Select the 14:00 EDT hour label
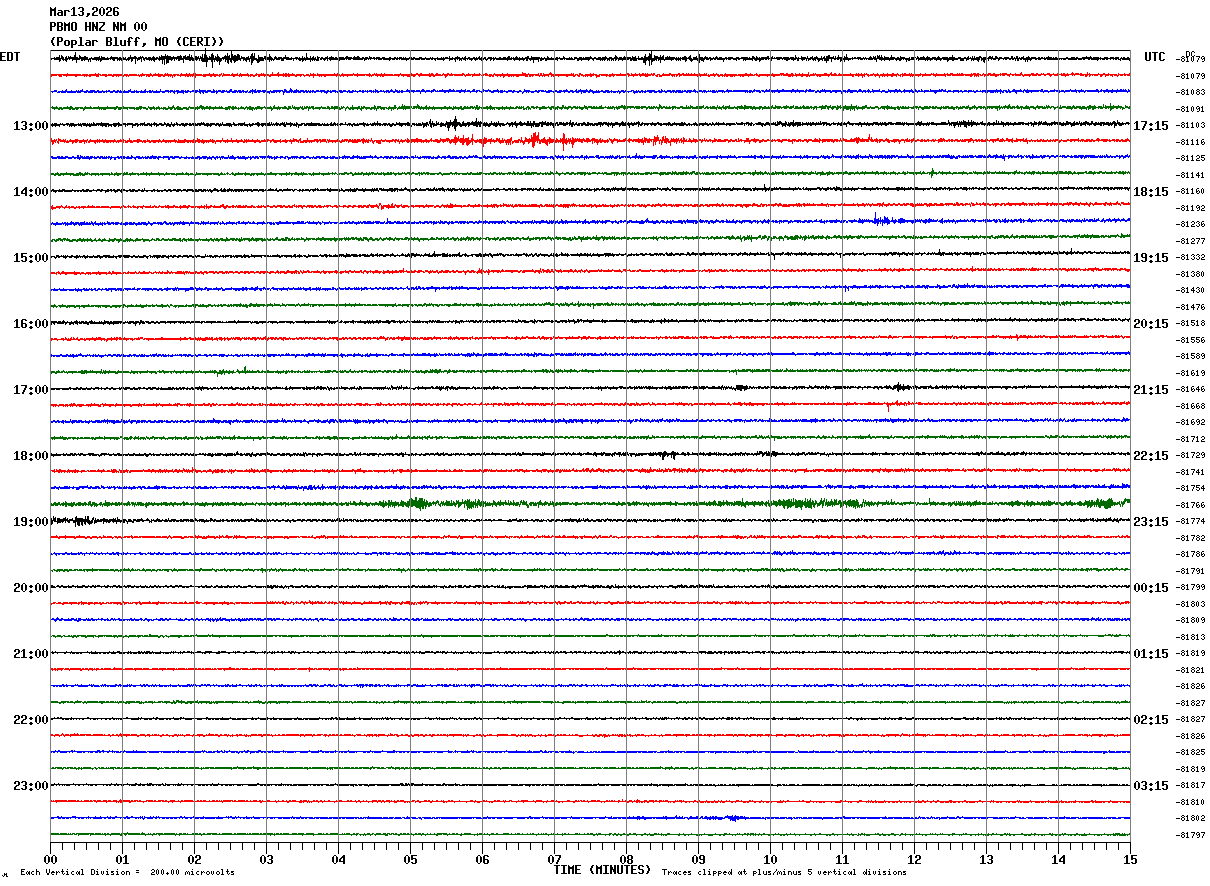The image size is (1210, 886). 31,192
